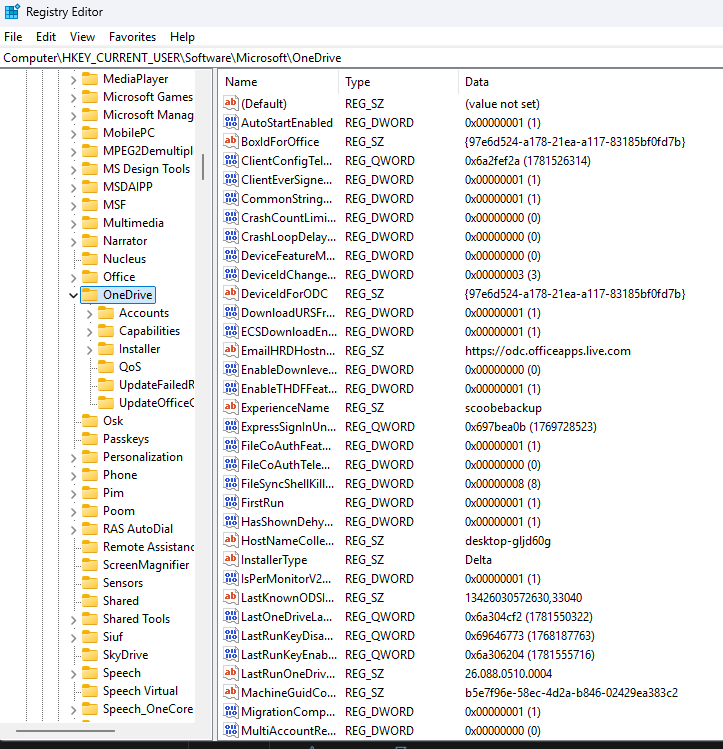Click the SkyDrive folder icon
The height and width of the screenshot is (749, 723).
pos(90,654)
